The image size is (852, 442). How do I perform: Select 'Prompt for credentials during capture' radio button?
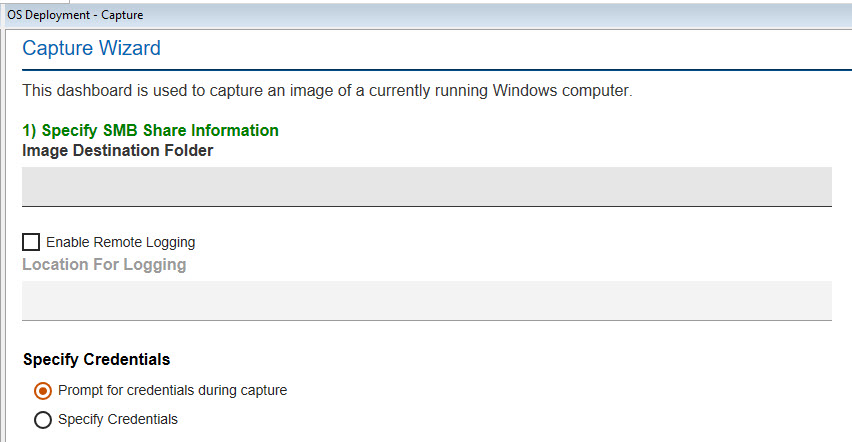43,391
